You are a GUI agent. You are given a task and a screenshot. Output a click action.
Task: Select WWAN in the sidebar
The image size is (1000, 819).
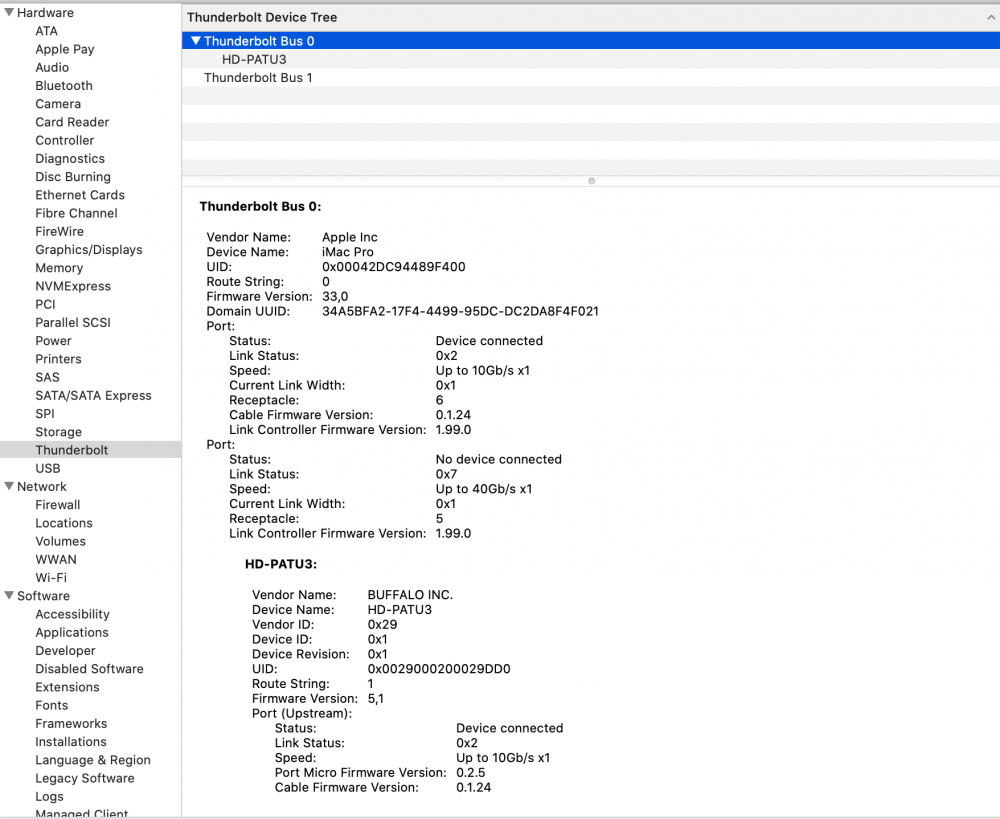point(55,559)
